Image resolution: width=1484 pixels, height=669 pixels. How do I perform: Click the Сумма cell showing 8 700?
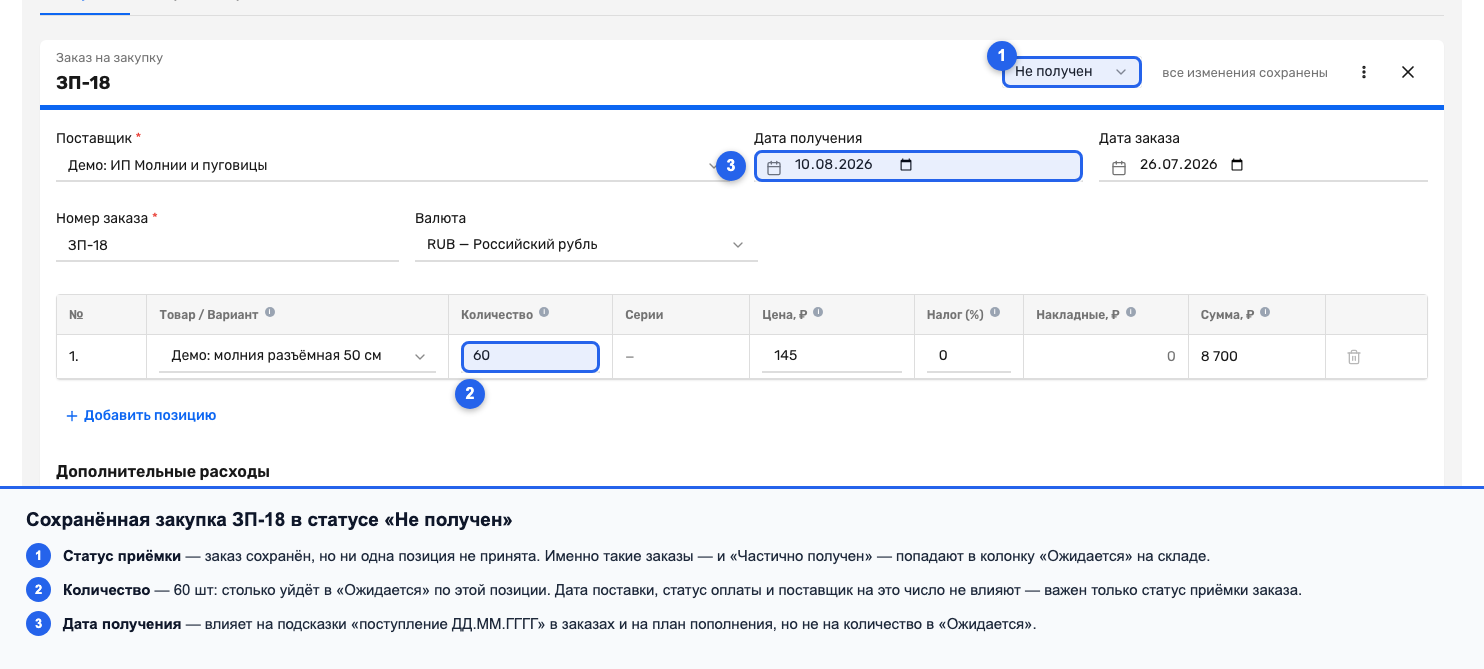1256,356
